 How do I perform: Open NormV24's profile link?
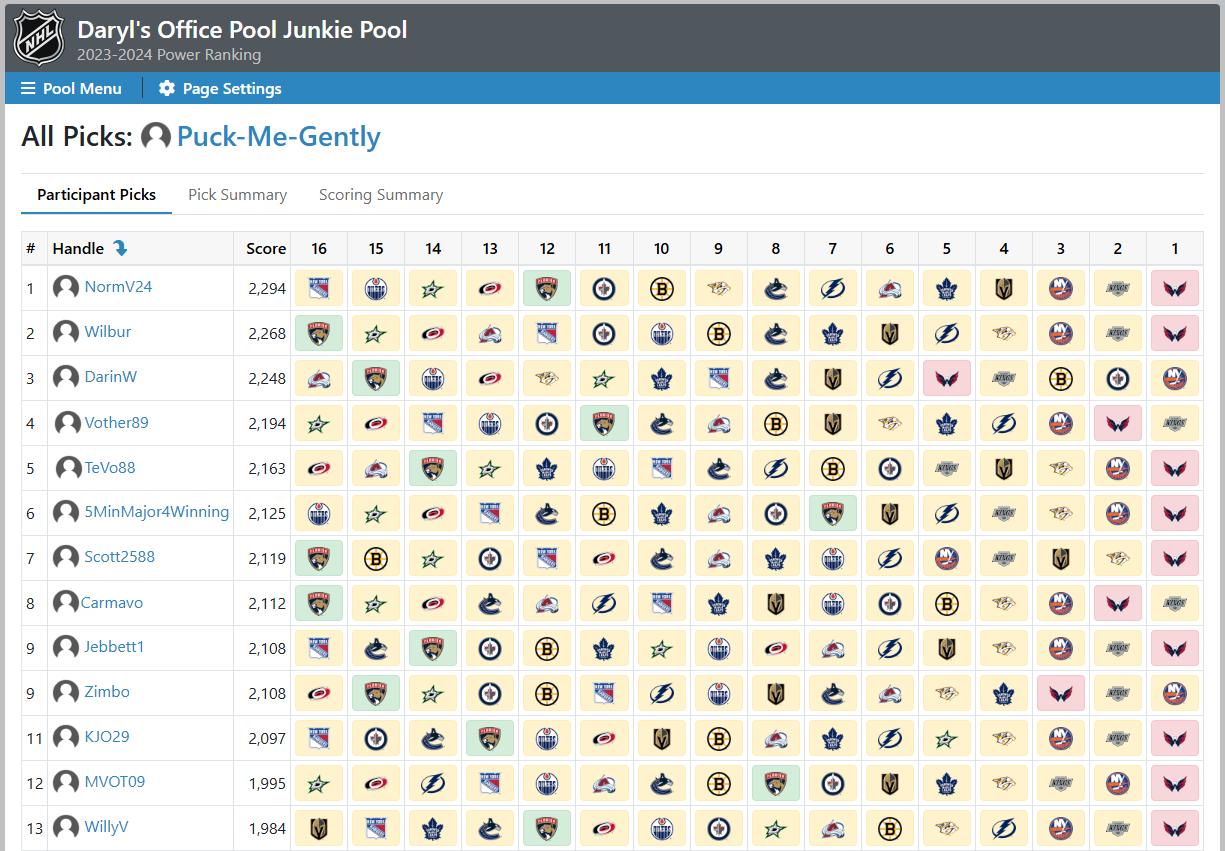point(118,287)
